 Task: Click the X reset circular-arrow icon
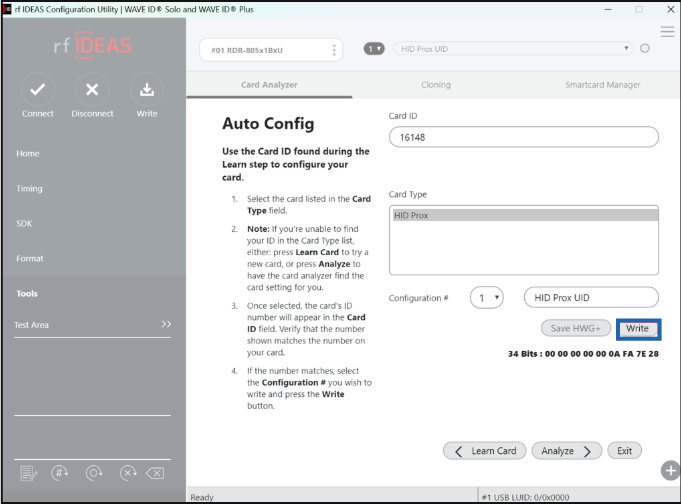click(128, 473)
